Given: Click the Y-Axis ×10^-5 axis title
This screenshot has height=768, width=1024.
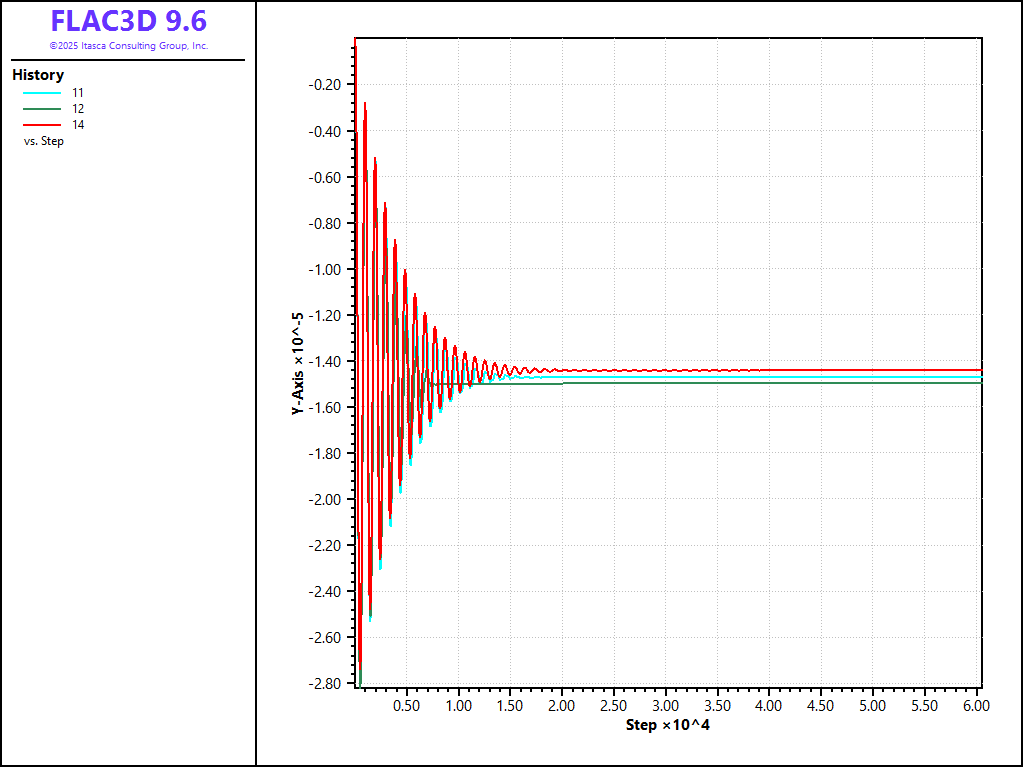Looking at the screenshot, I should coord(298,362).
